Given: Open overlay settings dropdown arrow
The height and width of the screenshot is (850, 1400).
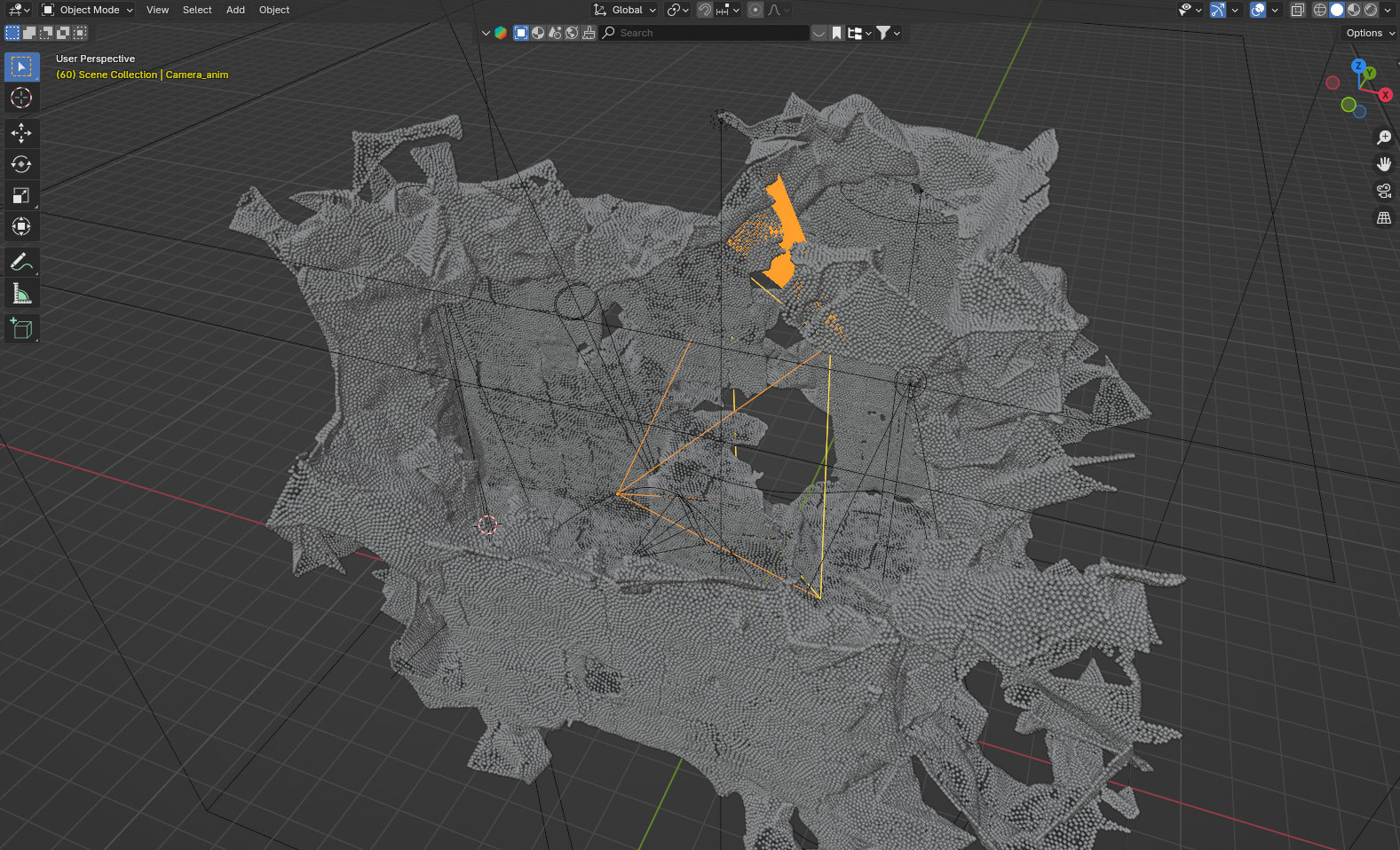Looking at the screenshot, I should pos(1274,10).
